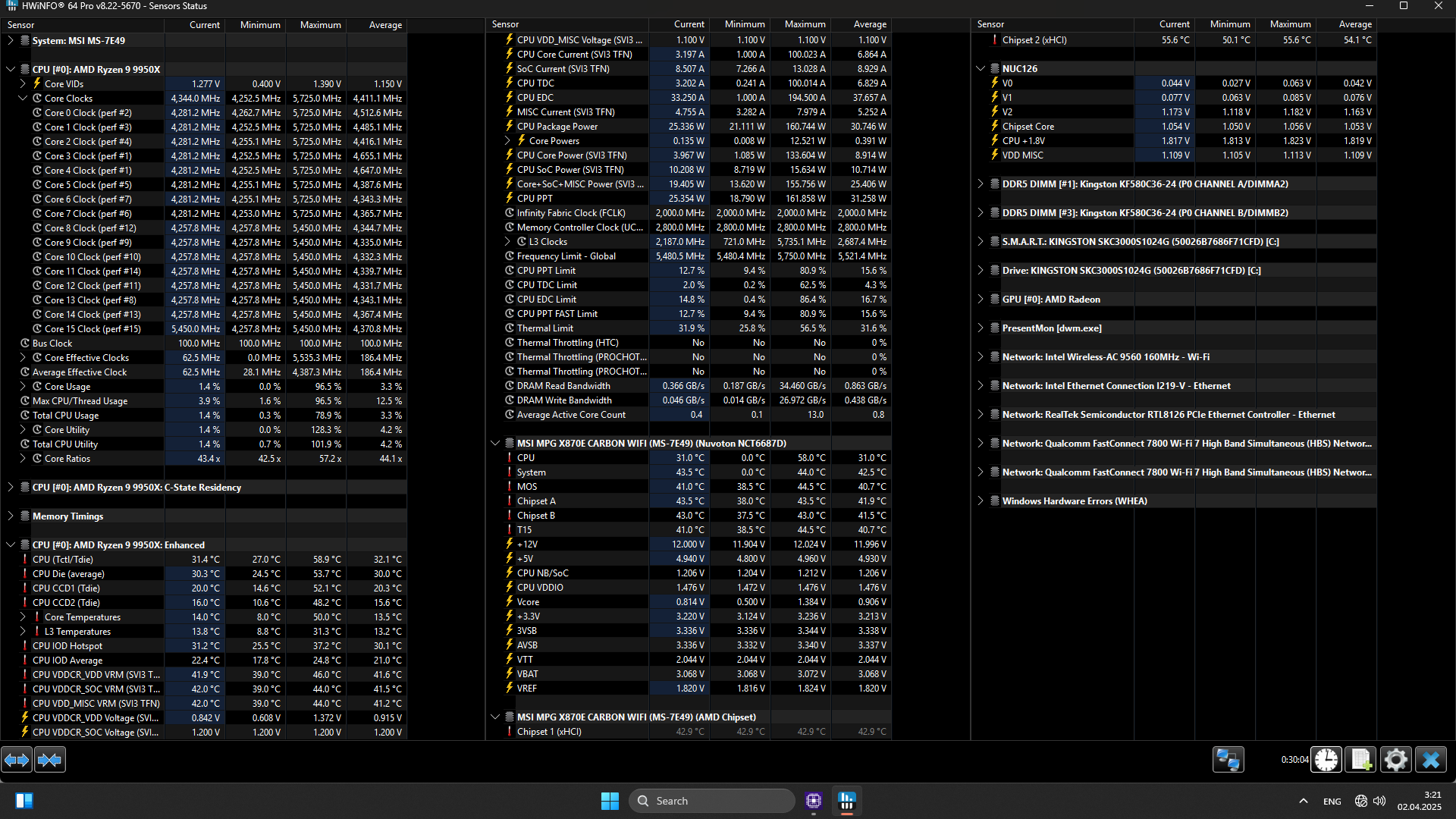1456x819 pixels.
Task: Collapse the NUC126 sensor group
Action: click(x=981, y=69)
